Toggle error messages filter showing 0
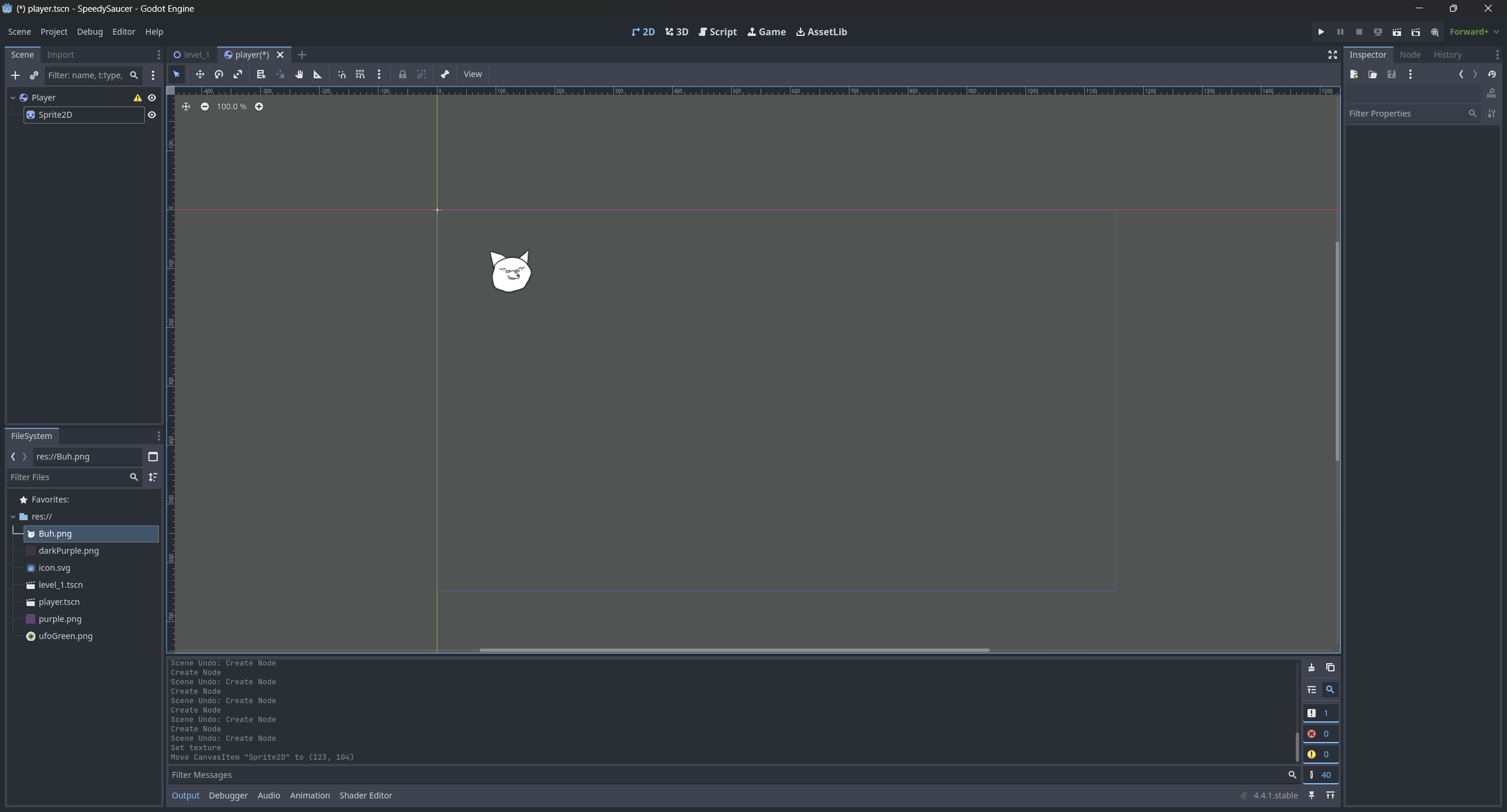1507x812 pixels. (x=1320, y=734)
